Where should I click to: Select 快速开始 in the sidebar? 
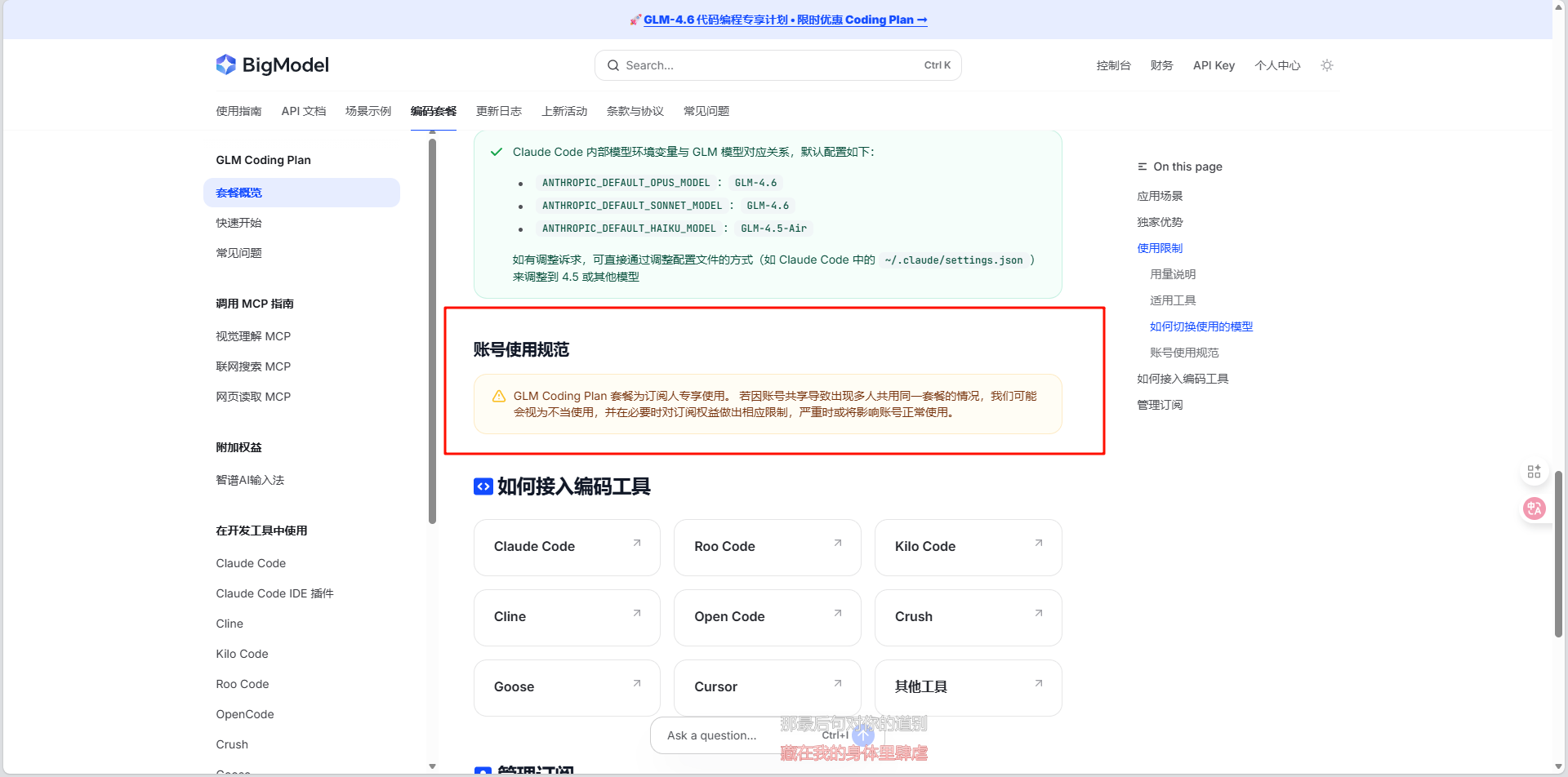[238, 223]
